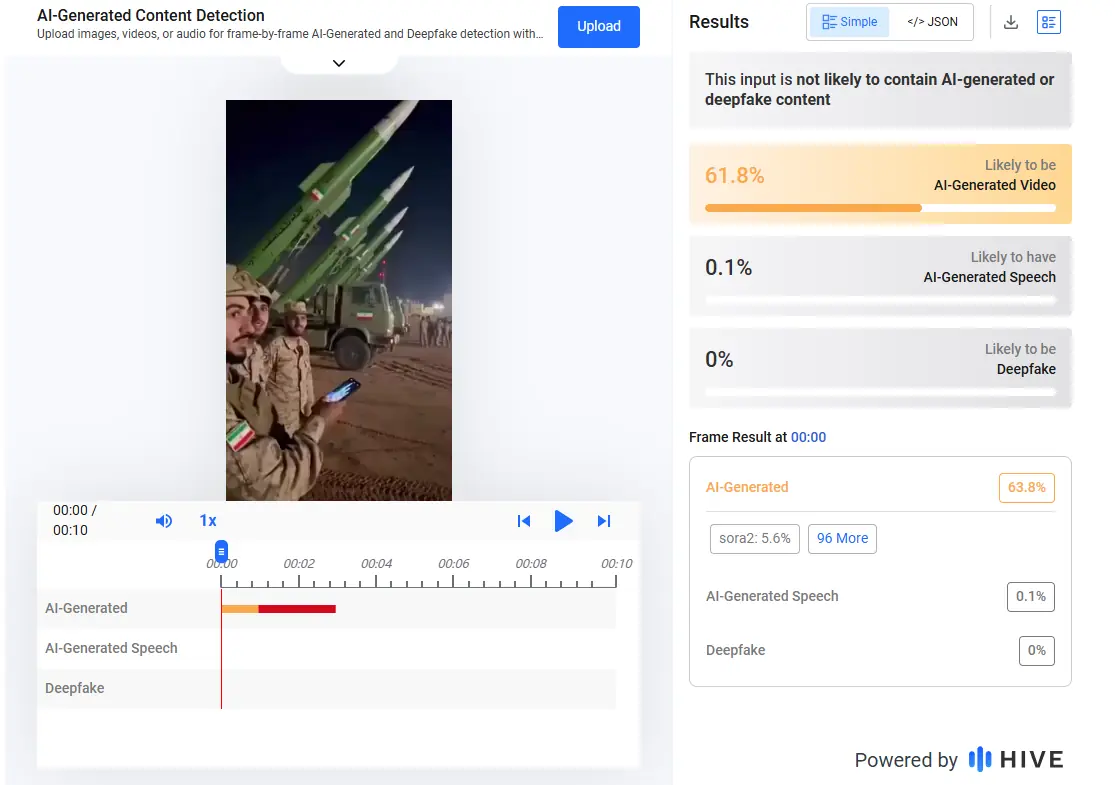Mute the video volume speaker icon
The image size is (1115, 785).
pos(164,521)
